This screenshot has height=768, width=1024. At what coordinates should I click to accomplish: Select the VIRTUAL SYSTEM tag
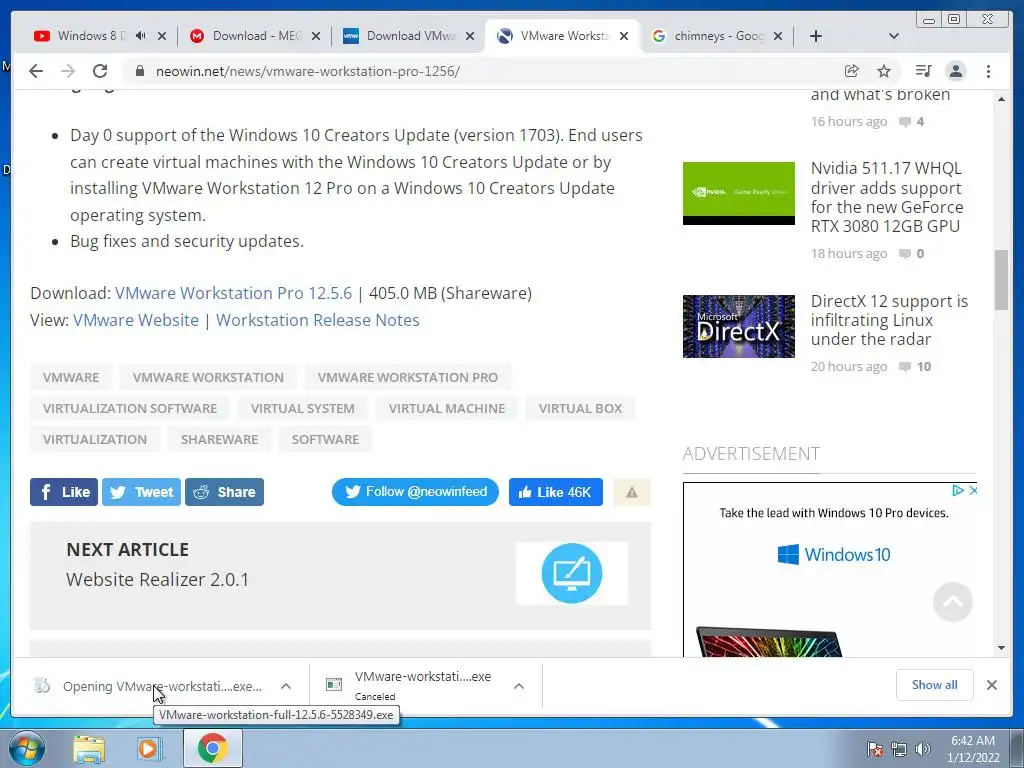pos(303,408)
